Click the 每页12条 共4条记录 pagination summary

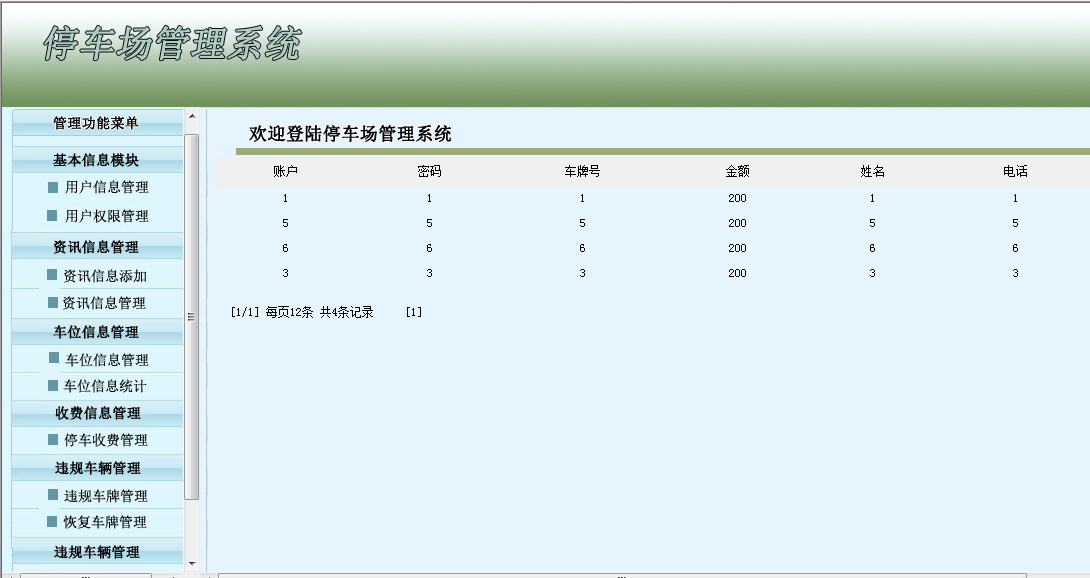click(x=319, y=312)
